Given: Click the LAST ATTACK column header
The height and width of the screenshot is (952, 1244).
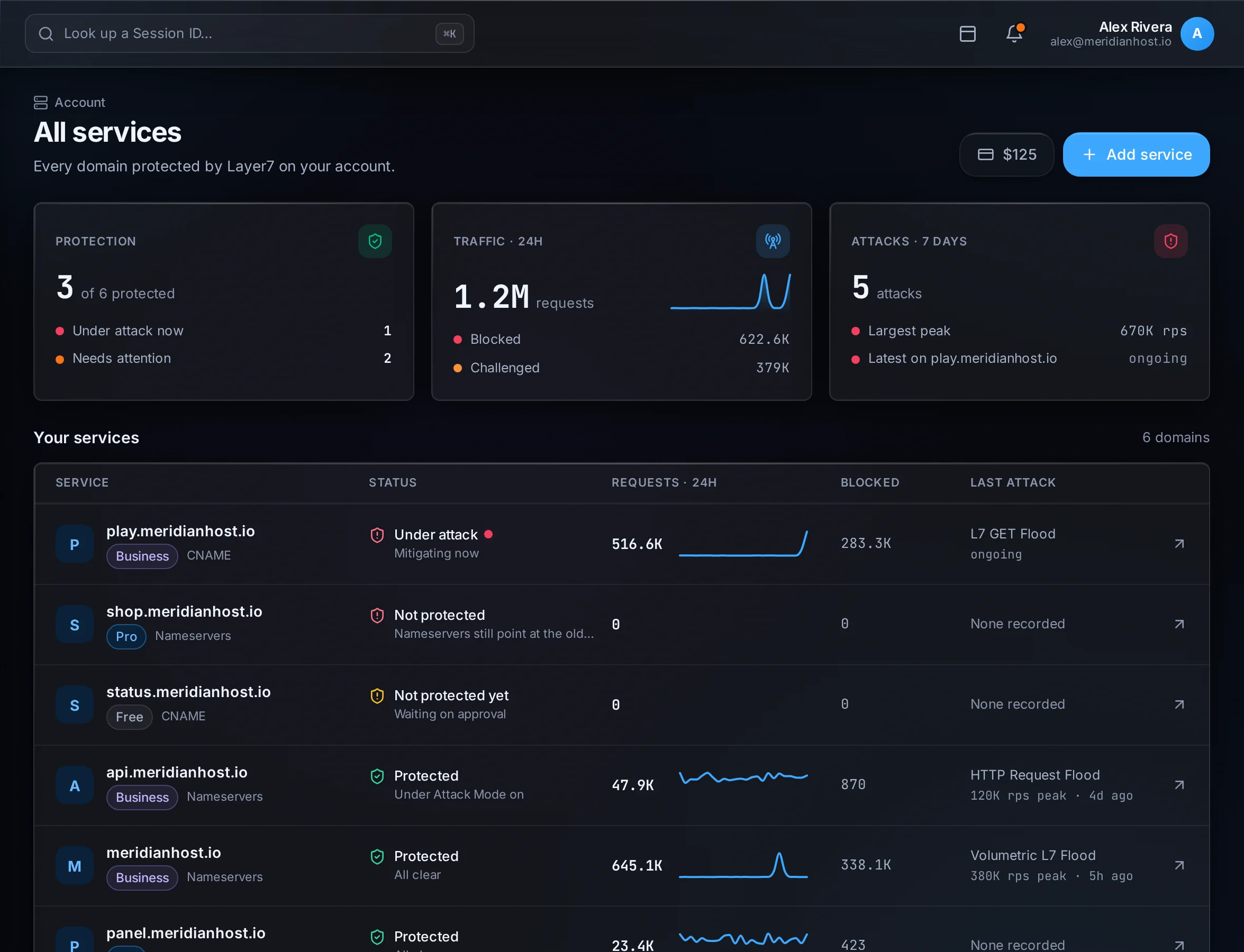Looking at the screenshot, I should (1013, 483).
